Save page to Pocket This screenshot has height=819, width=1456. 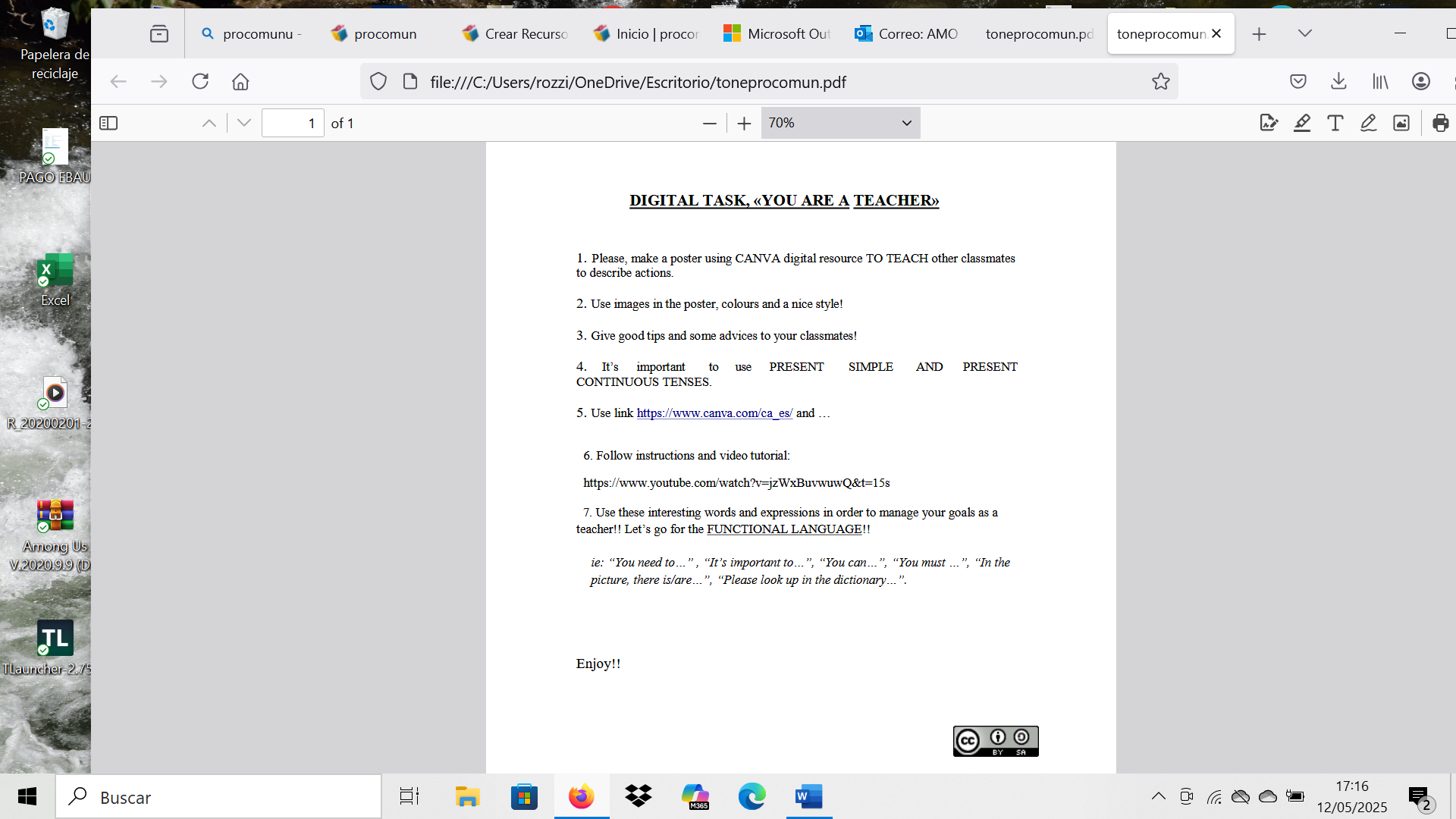pyautogui.click(x=1298, y=82)
